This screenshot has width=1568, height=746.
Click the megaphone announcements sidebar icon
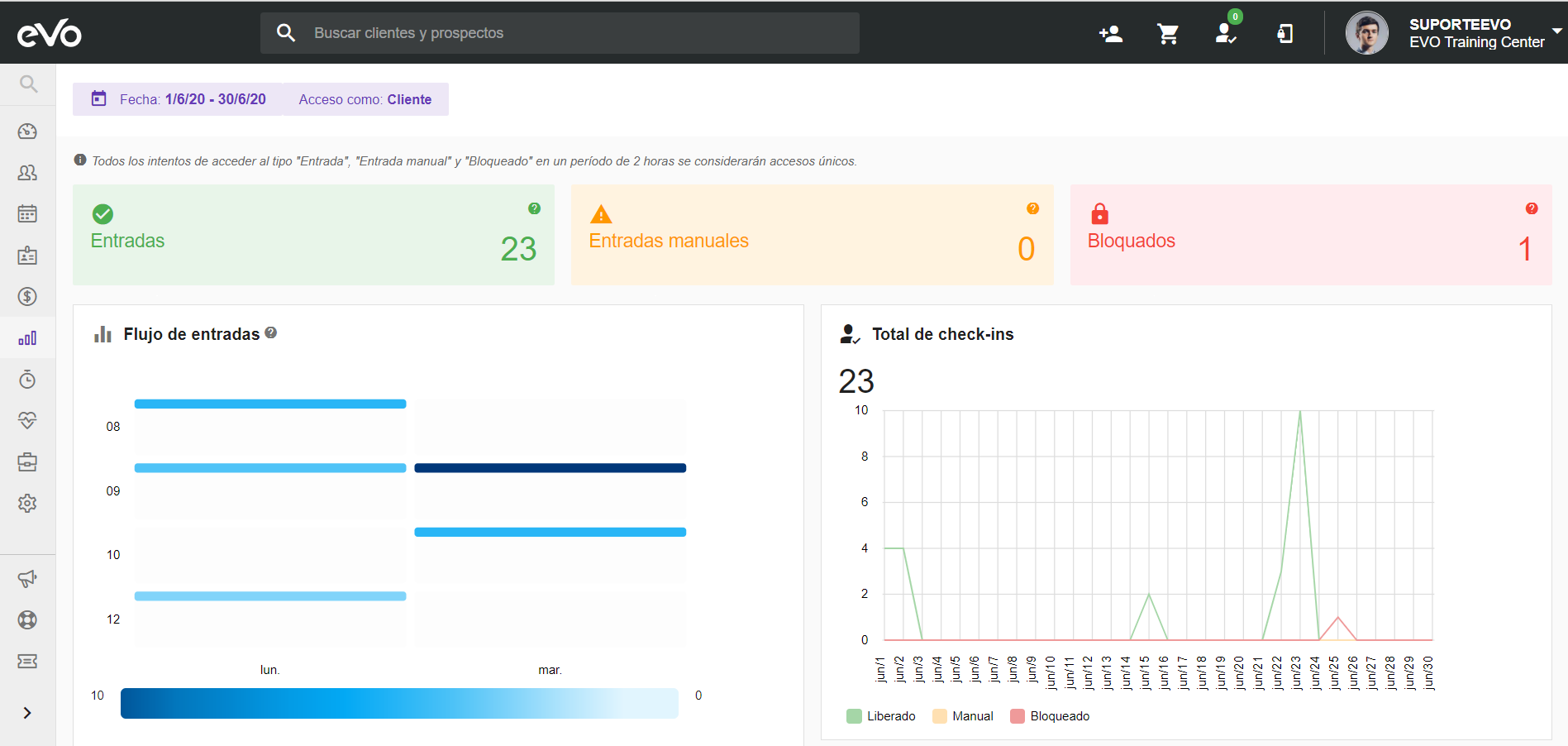27,579
